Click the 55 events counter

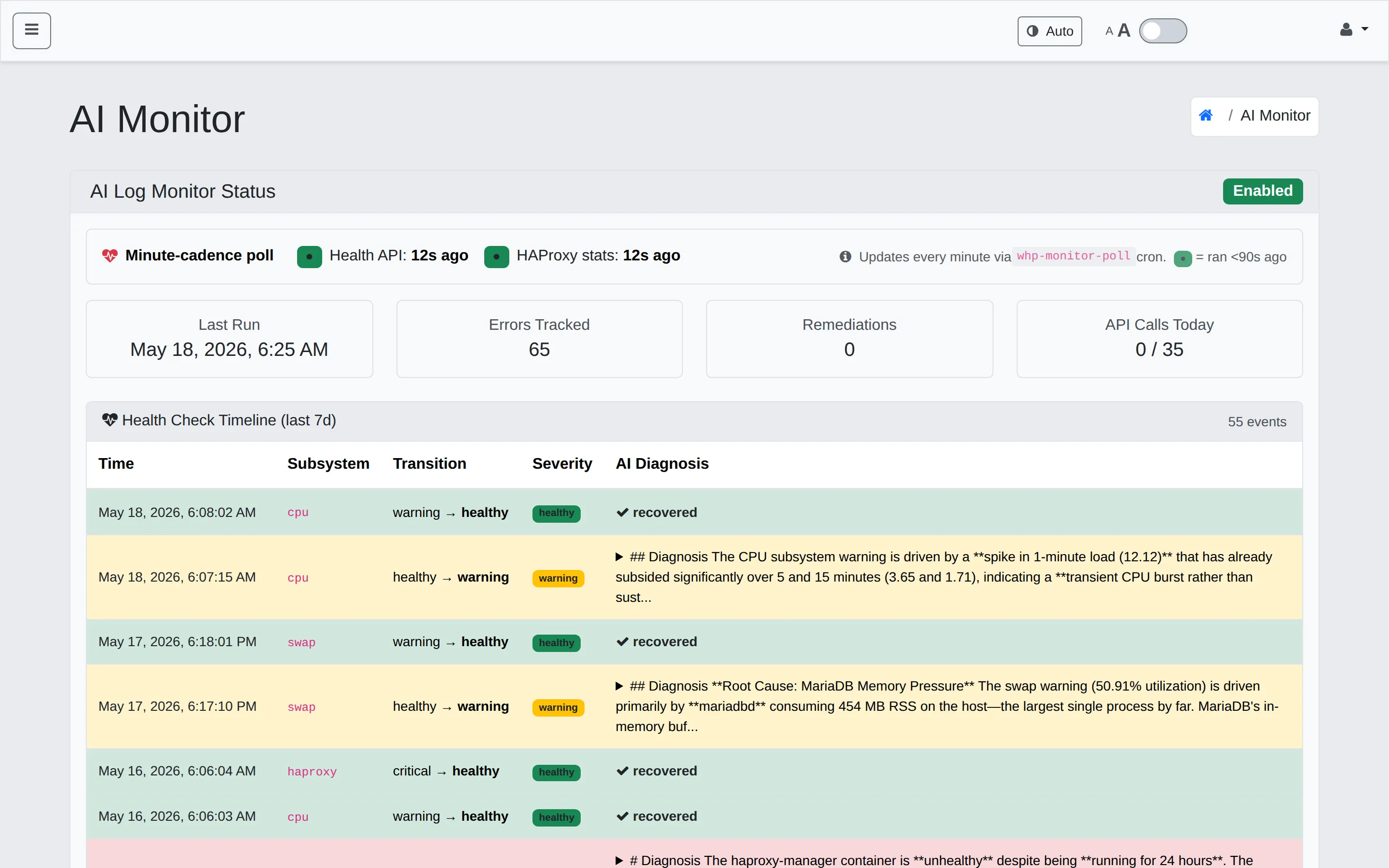point(1257,422)
